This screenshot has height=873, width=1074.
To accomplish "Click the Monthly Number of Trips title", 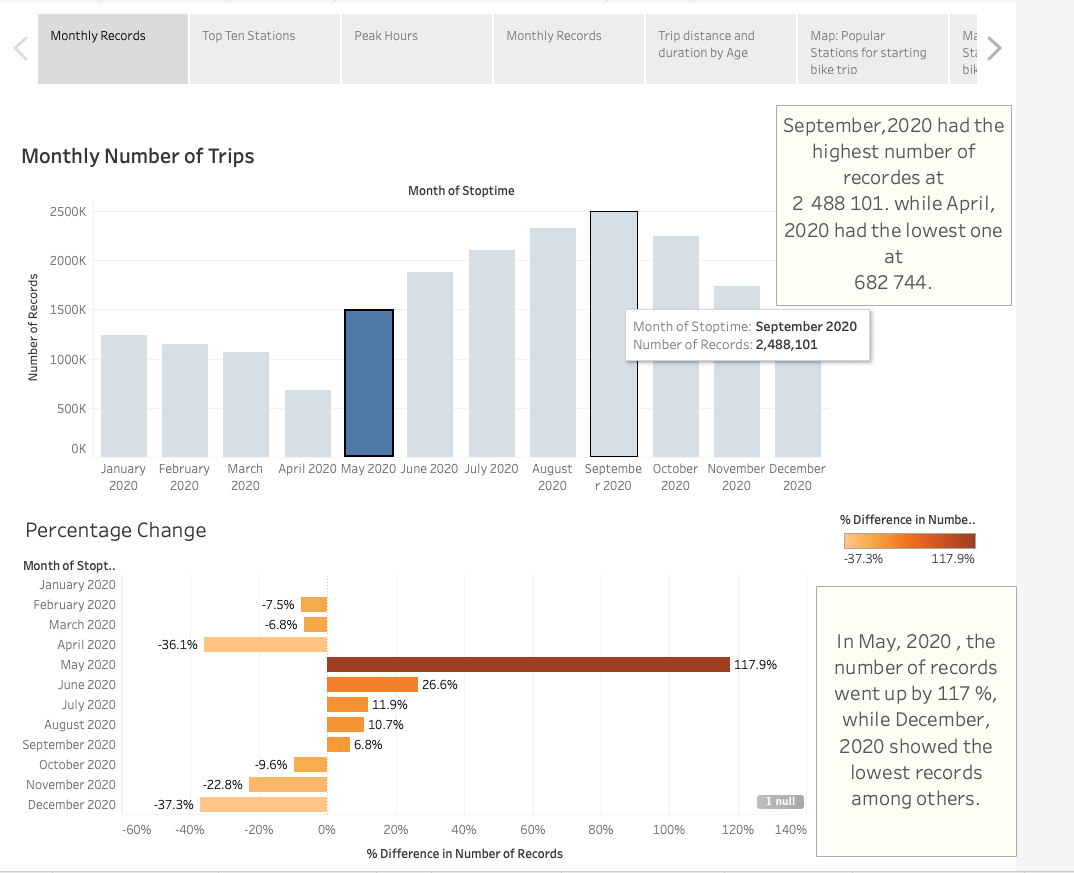I will (137, 157).
